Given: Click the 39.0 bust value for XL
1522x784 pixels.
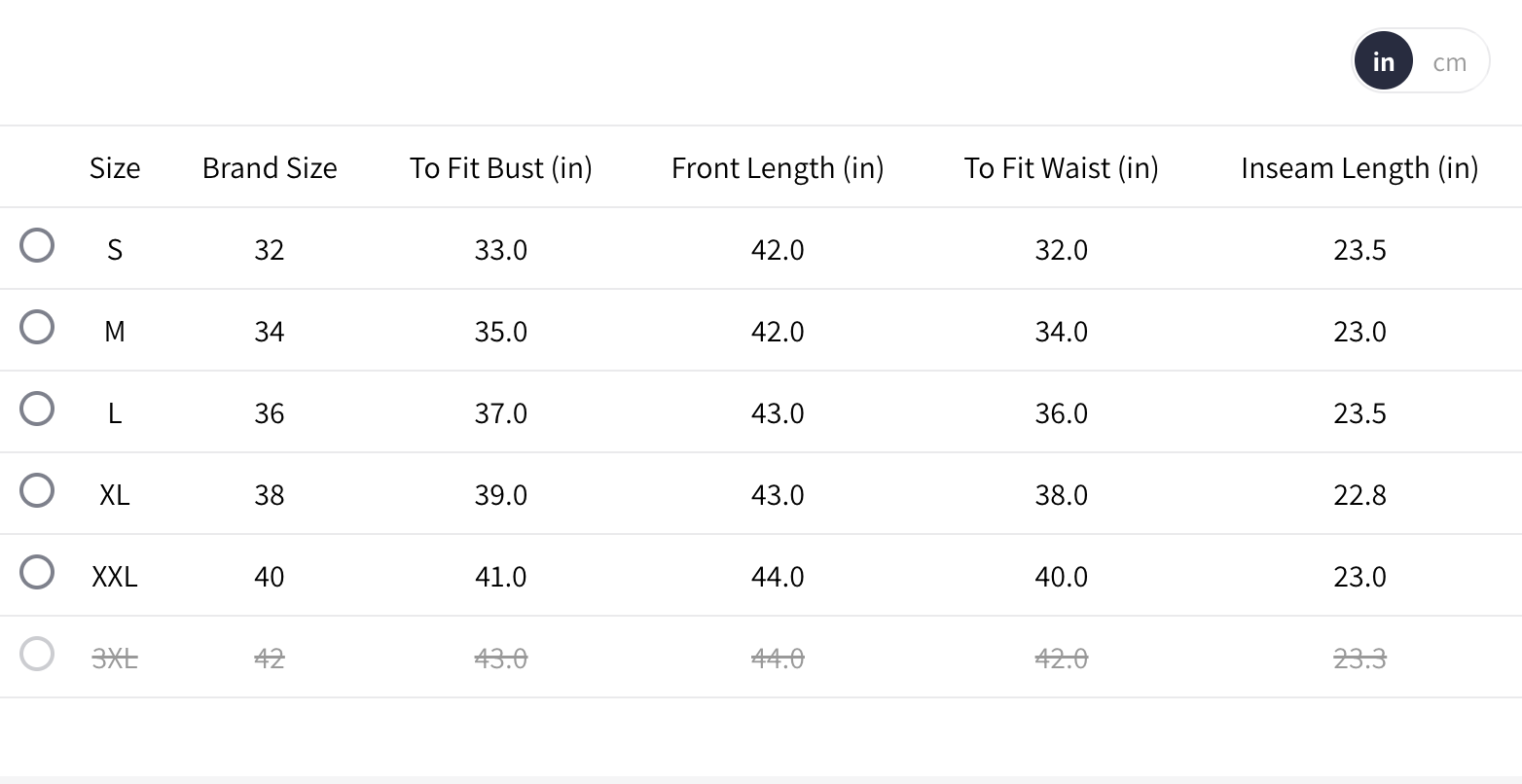Looking at the screenshot, I should coord(500,495).
